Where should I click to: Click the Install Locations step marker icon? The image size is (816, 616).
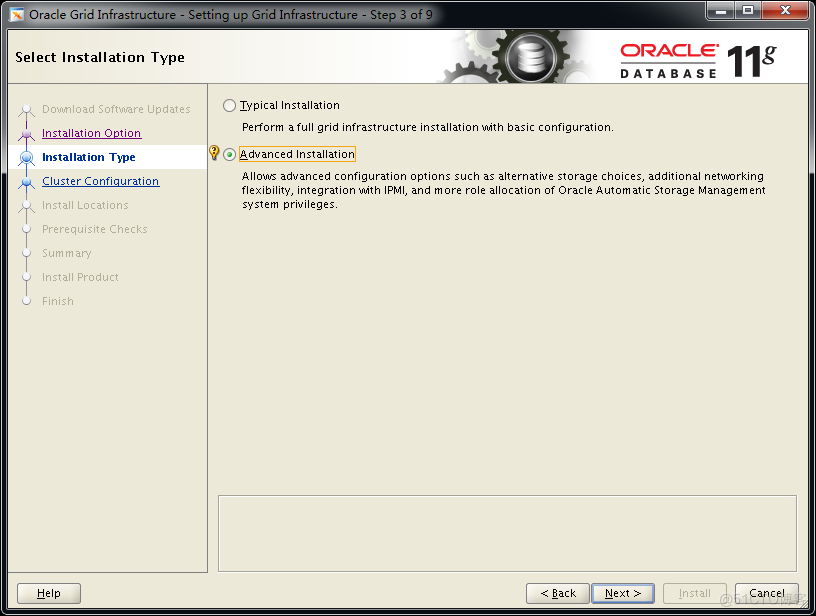tap(27, 206)
